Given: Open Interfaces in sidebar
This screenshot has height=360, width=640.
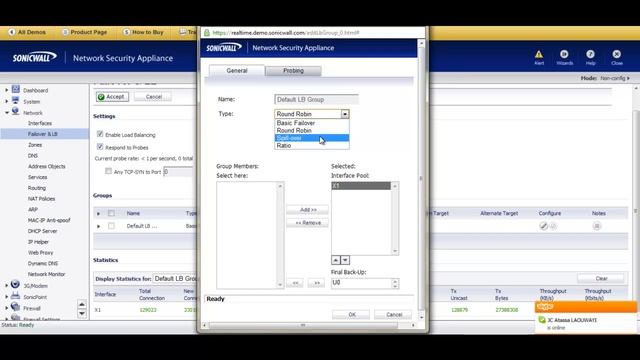Looking at the screenshot, I should click(x=40, y=123).
